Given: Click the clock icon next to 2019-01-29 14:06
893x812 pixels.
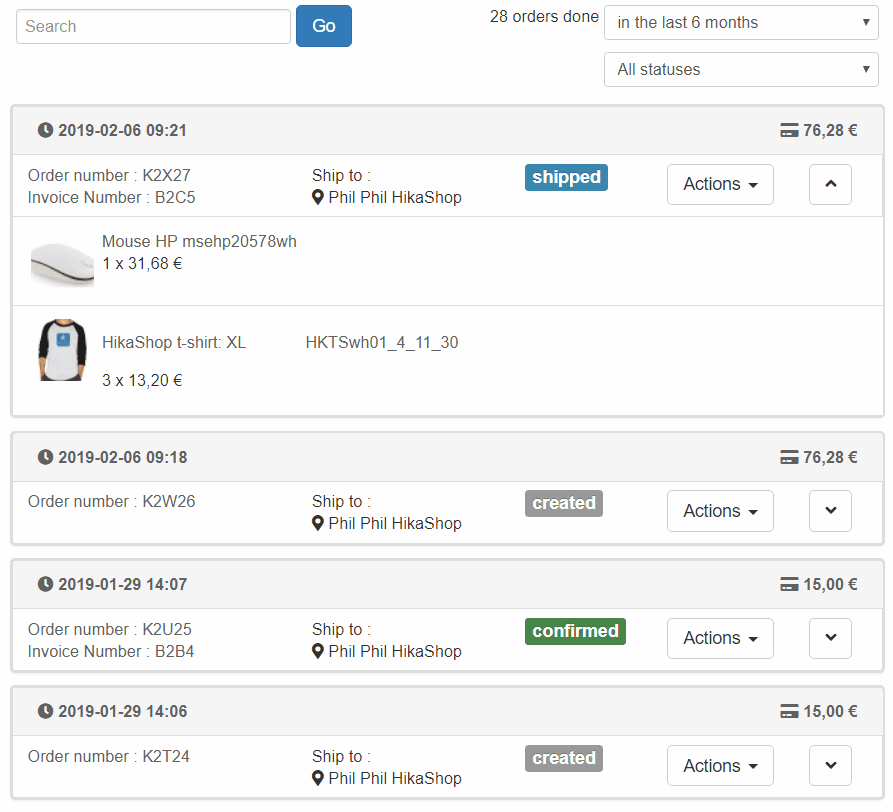Looking at the screenshot, I should click(45, 711).
